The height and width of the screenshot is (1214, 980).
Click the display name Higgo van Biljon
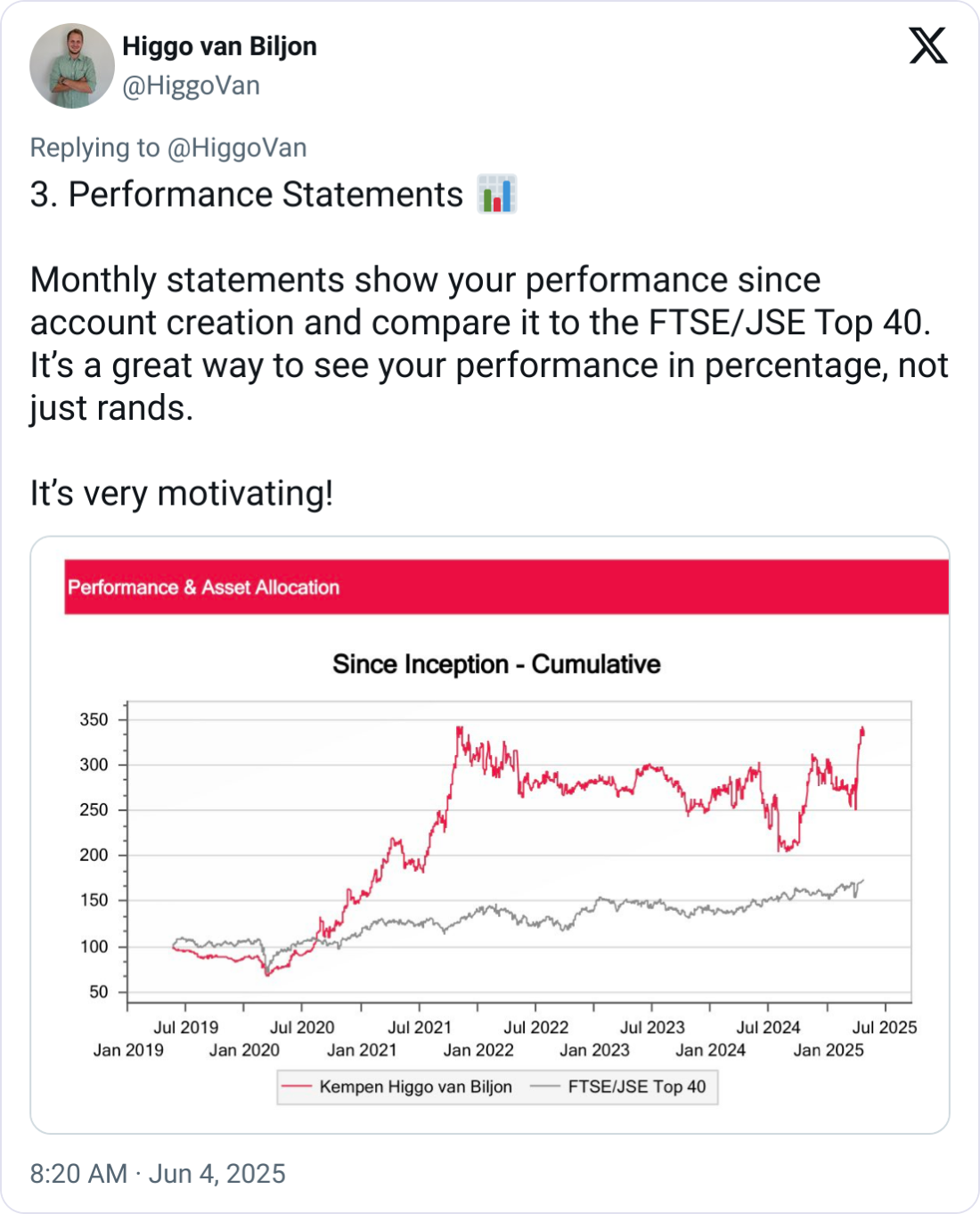point(219,46)
